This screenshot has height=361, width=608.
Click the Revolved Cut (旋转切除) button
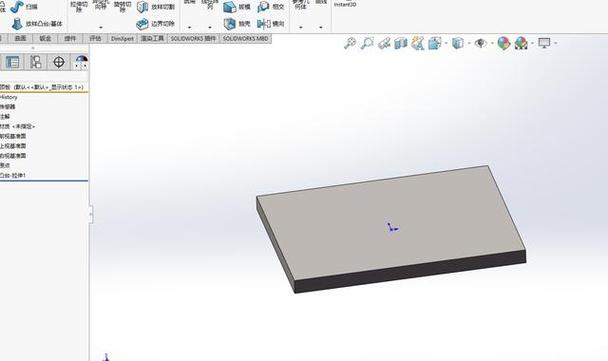pos(123,6)
